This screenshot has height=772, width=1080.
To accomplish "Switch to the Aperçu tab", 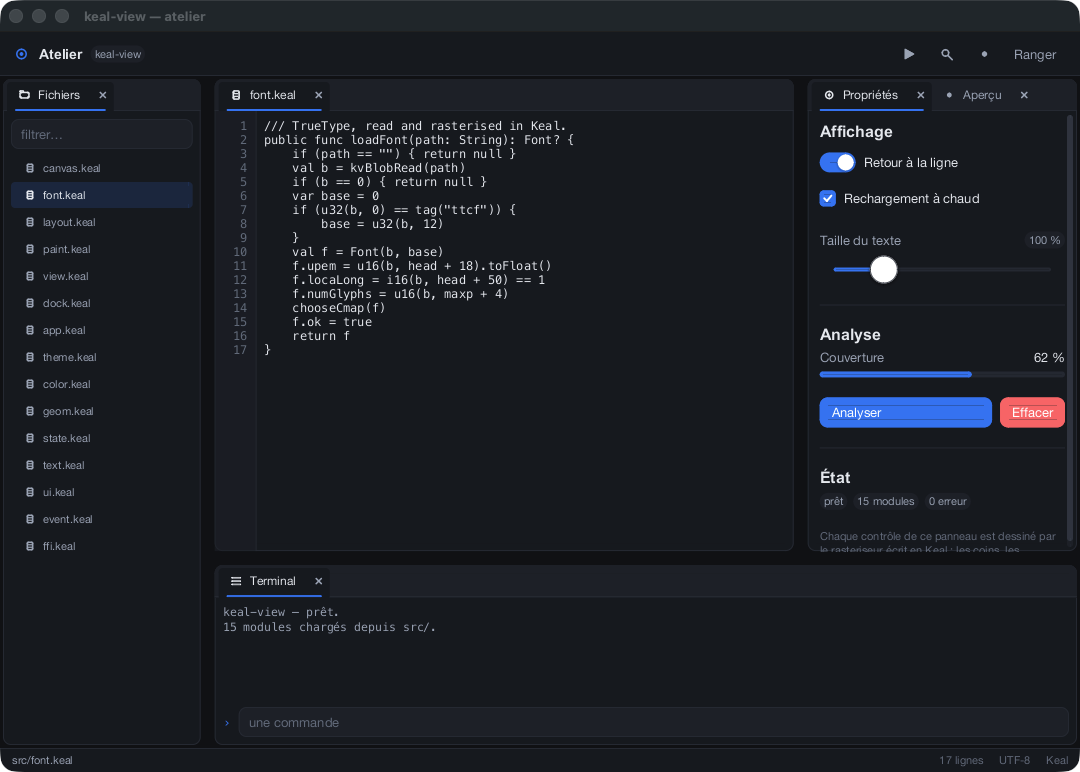I will coord(982,95).
